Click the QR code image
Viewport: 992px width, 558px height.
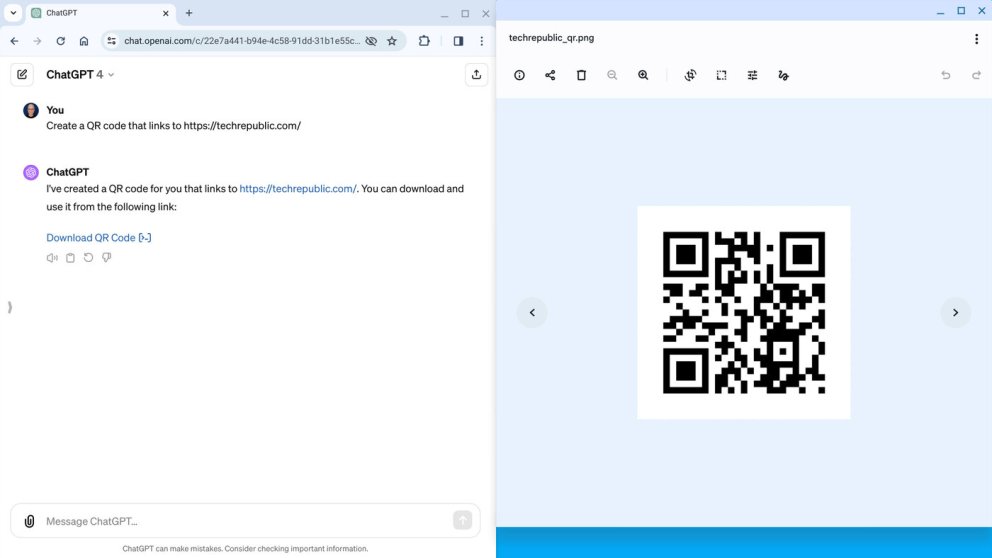pyautogui.click(x=744, y=313)
